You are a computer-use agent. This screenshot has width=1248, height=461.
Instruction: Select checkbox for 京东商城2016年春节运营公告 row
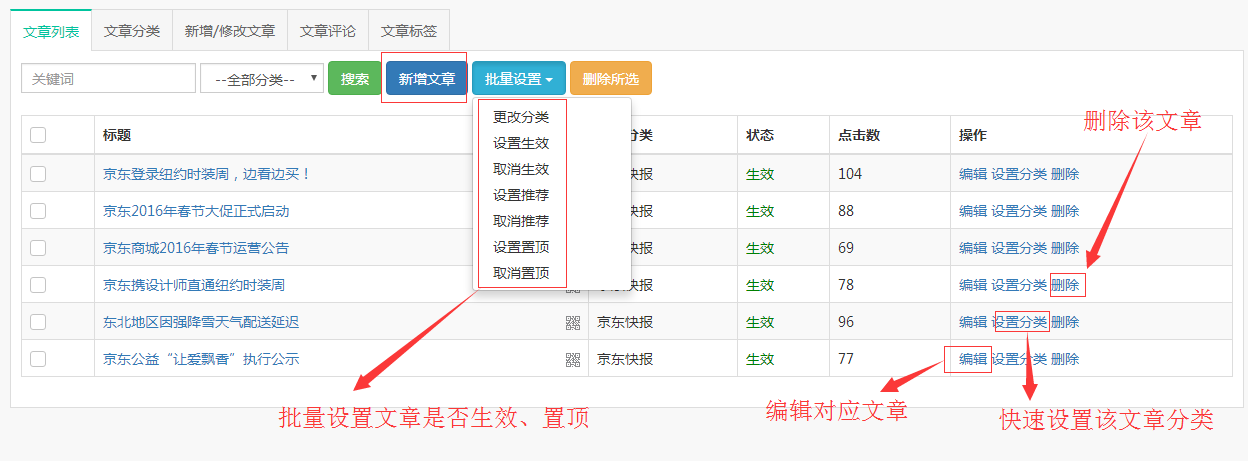coord(38,248)
